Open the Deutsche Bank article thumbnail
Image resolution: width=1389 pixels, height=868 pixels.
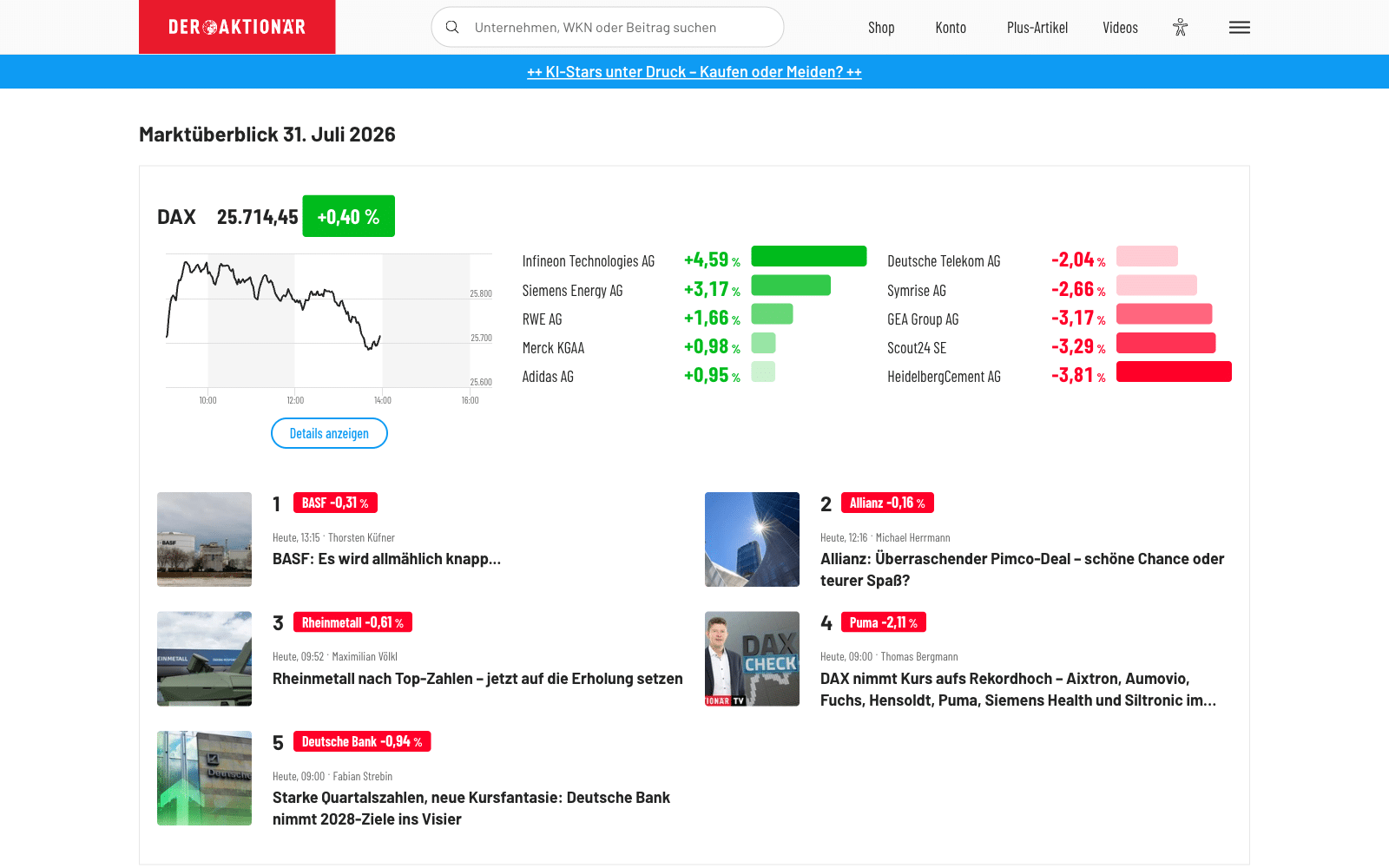click(x=204, y=778)
